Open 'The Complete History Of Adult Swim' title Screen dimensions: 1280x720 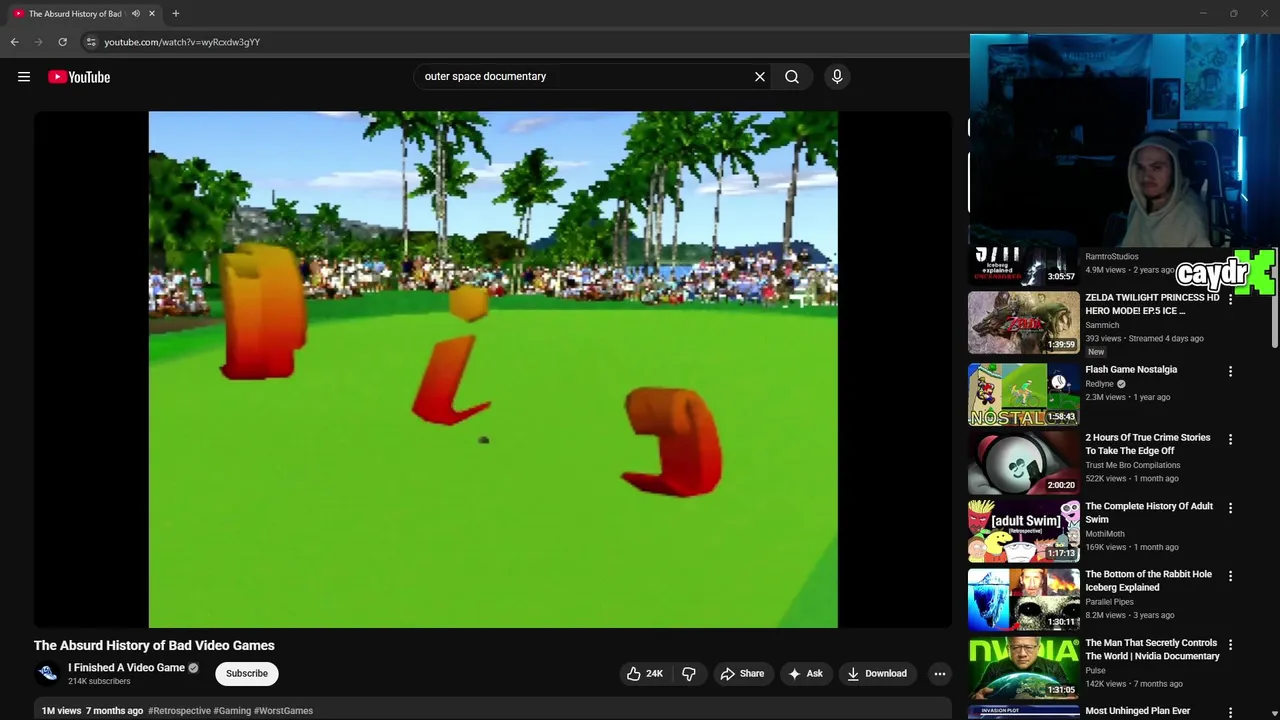1149,513
